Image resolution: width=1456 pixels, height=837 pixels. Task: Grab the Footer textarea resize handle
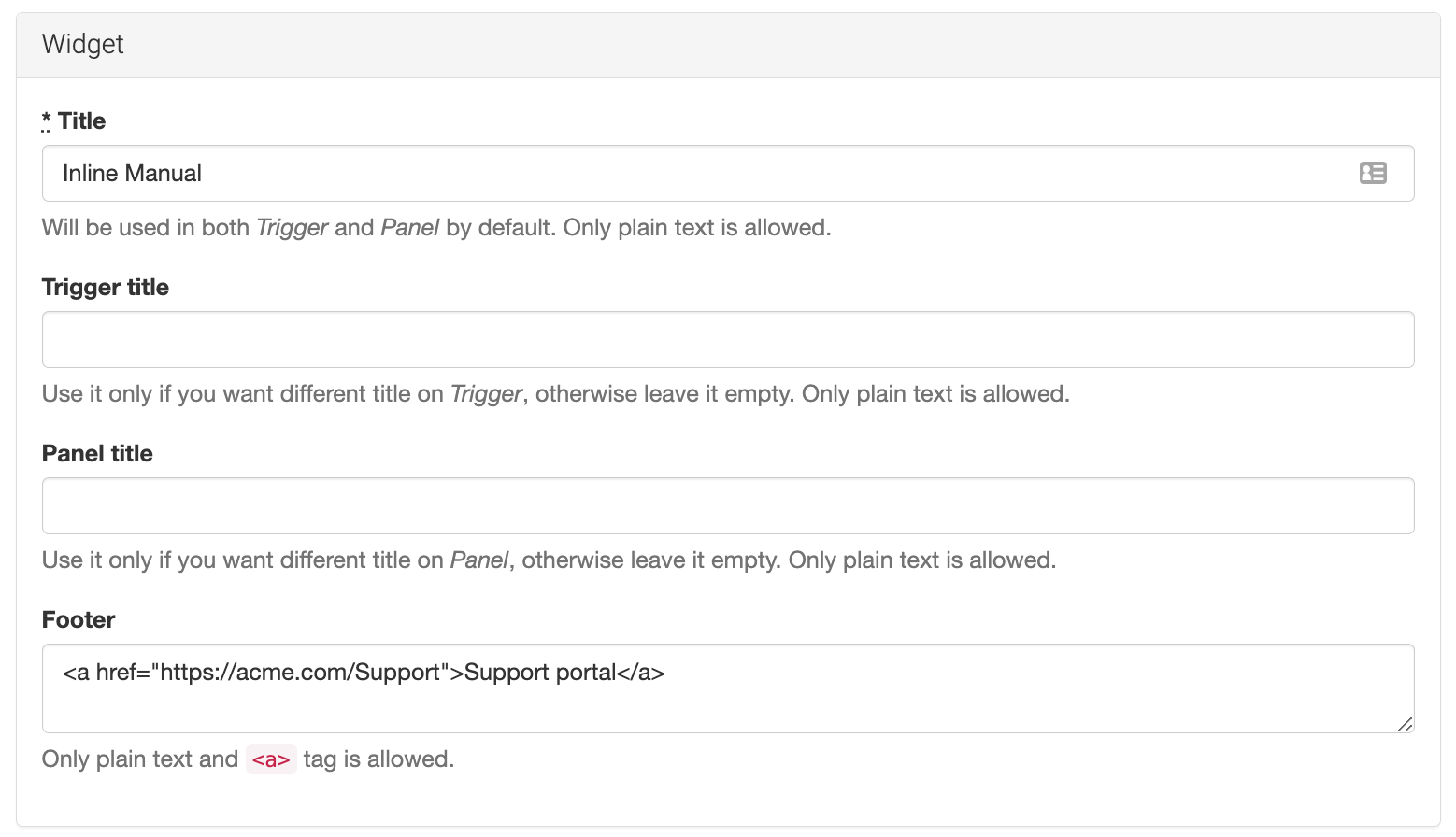pos(1405,724)
